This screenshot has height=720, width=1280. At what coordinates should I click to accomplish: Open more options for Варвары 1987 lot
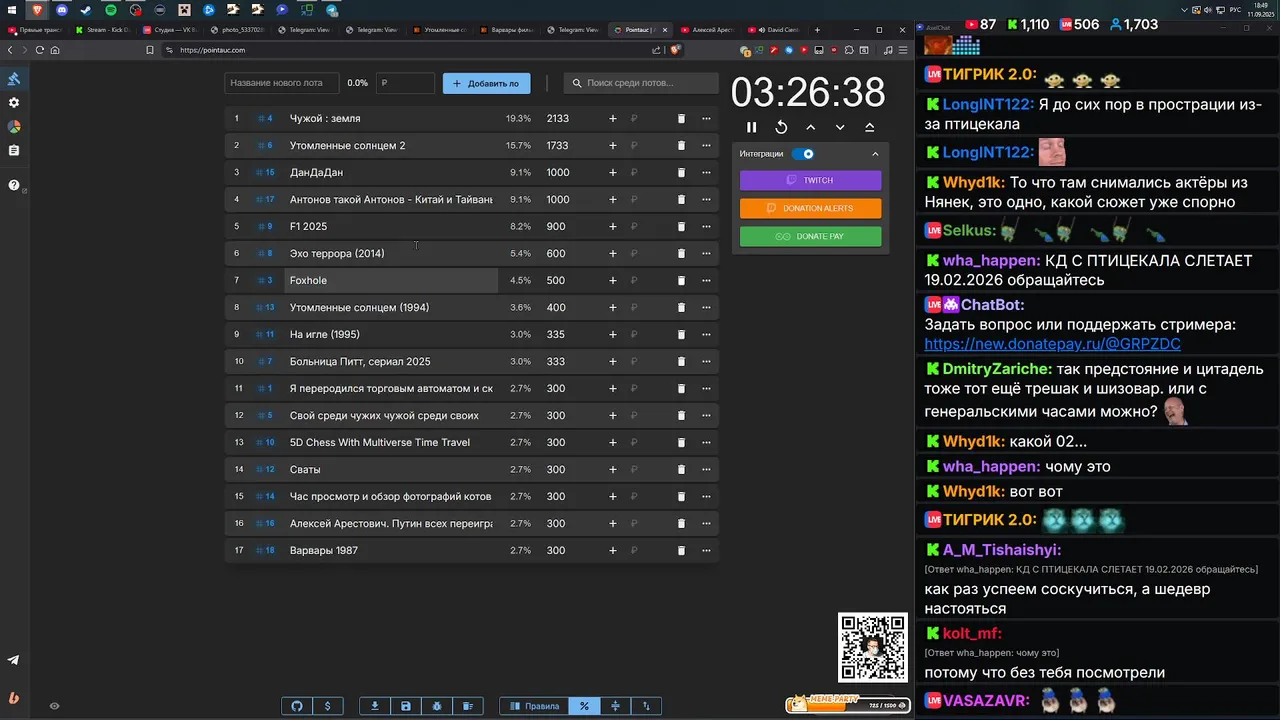(x=706, y=550)
